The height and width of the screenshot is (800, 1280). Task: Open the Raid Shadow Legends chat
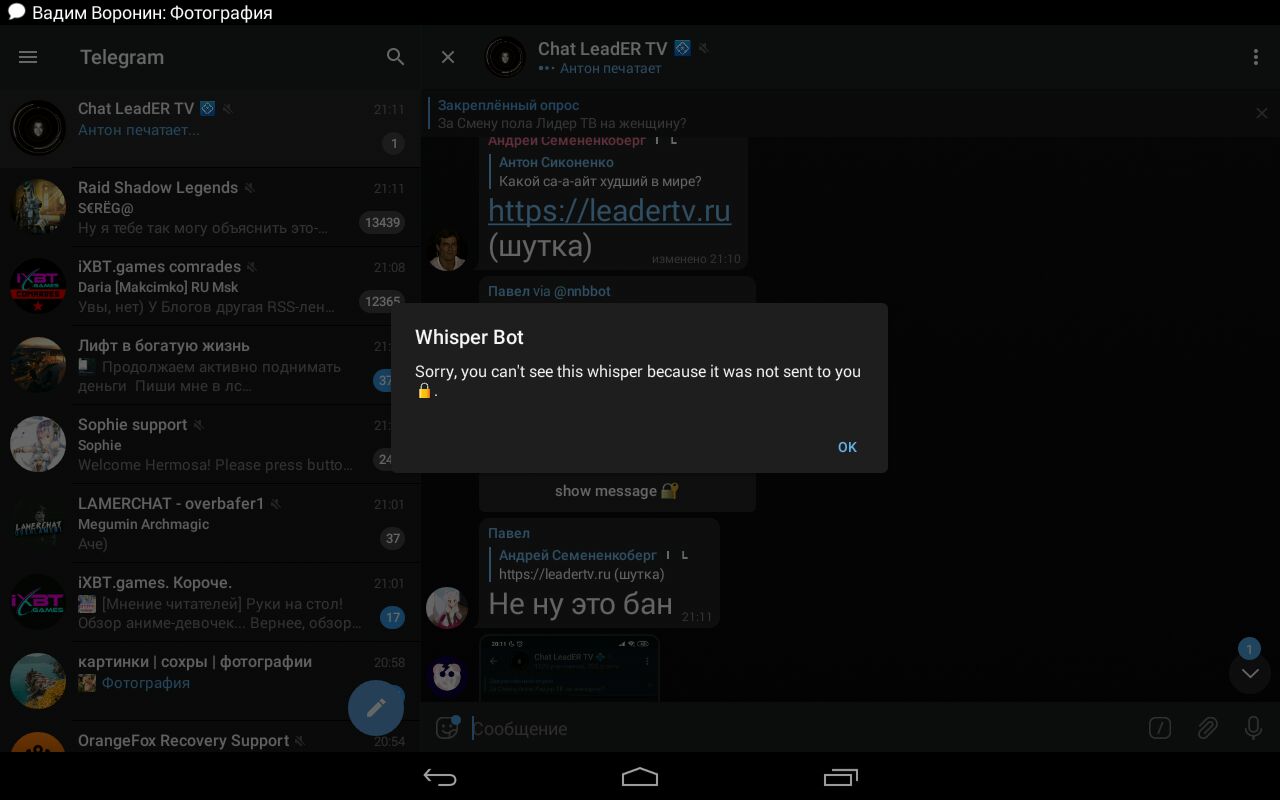coord(210,207)
